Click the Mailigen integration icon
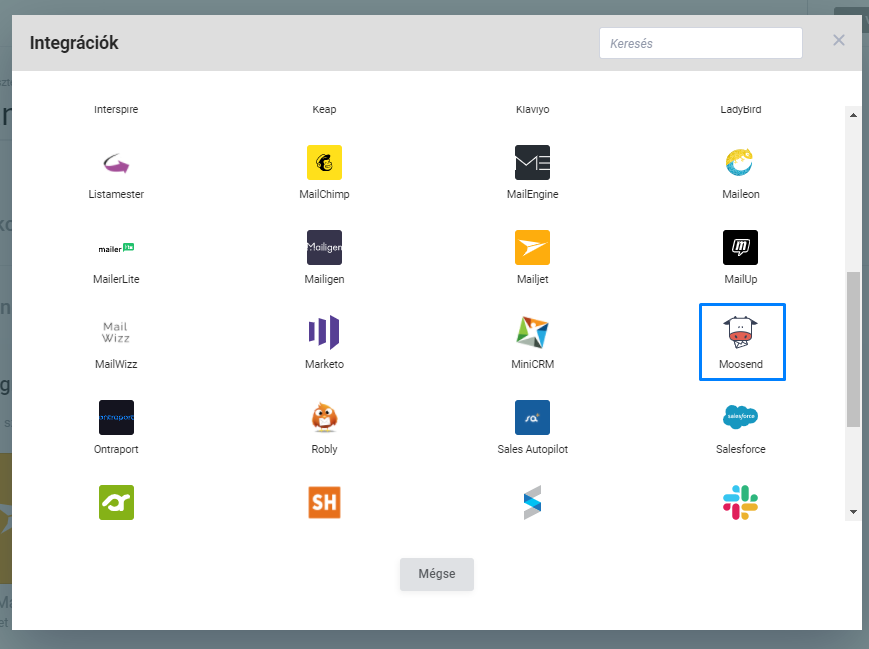This screenshot has width=869, height=649. coord(324,248)
